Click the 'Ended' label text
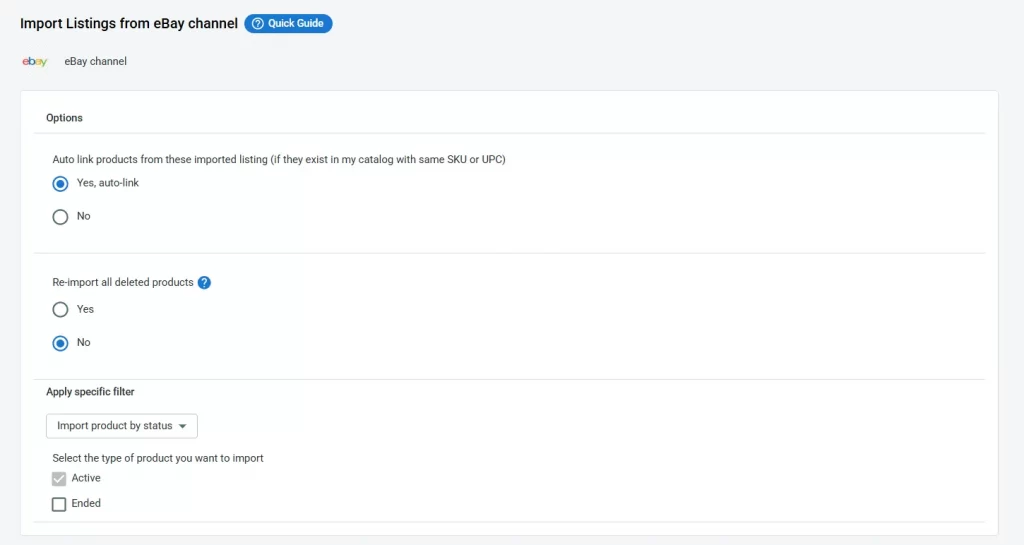 (86, 504)
